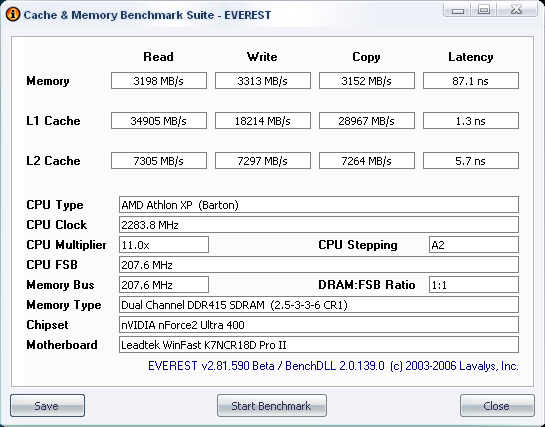
Task: Click the Close button at bottom right
Action: [497, 405]
